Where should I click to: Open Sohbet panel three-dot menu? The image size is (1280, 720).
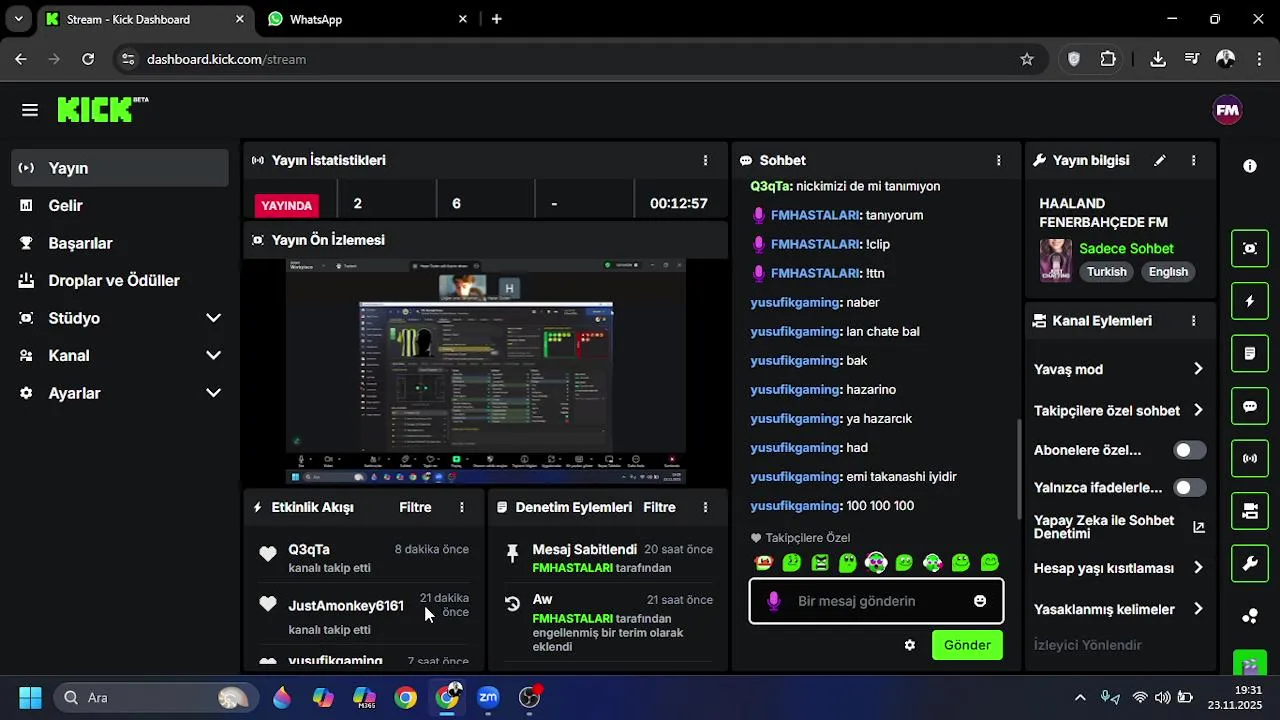coord(998,160)
